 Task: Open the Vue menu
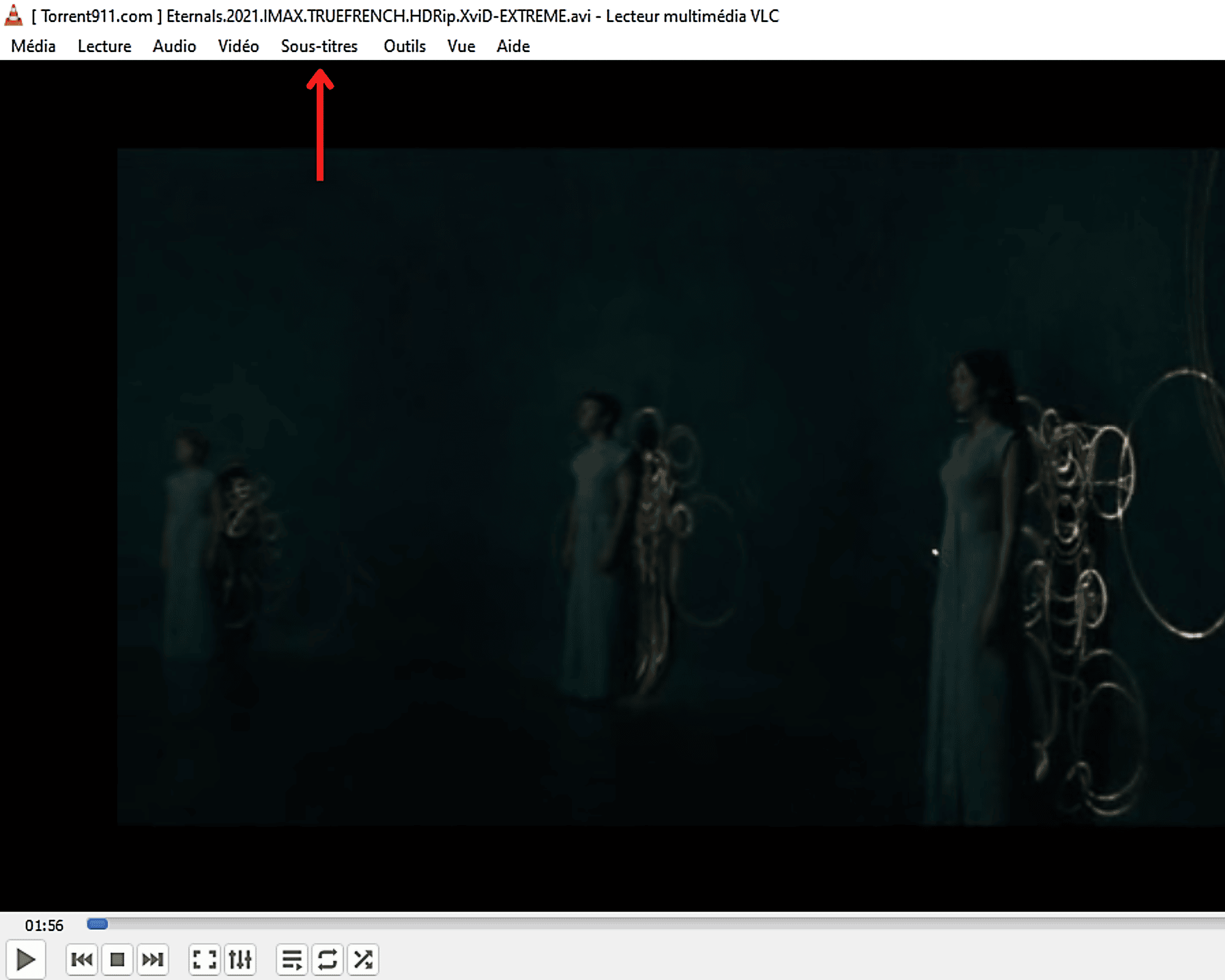pos(461,46)
